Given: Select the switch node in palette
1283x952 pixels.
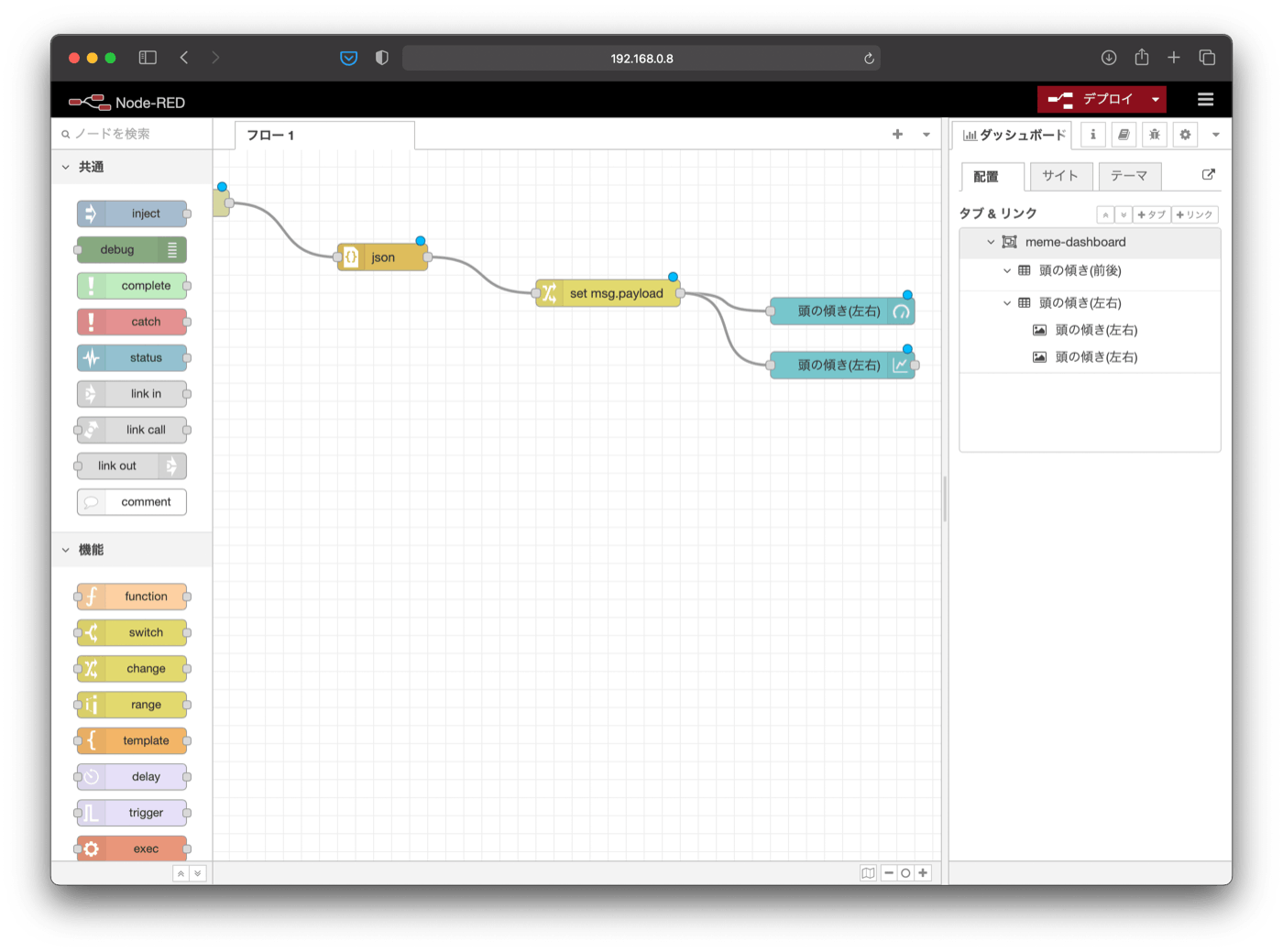Looking at the screenshot, I should coord(132,632).
